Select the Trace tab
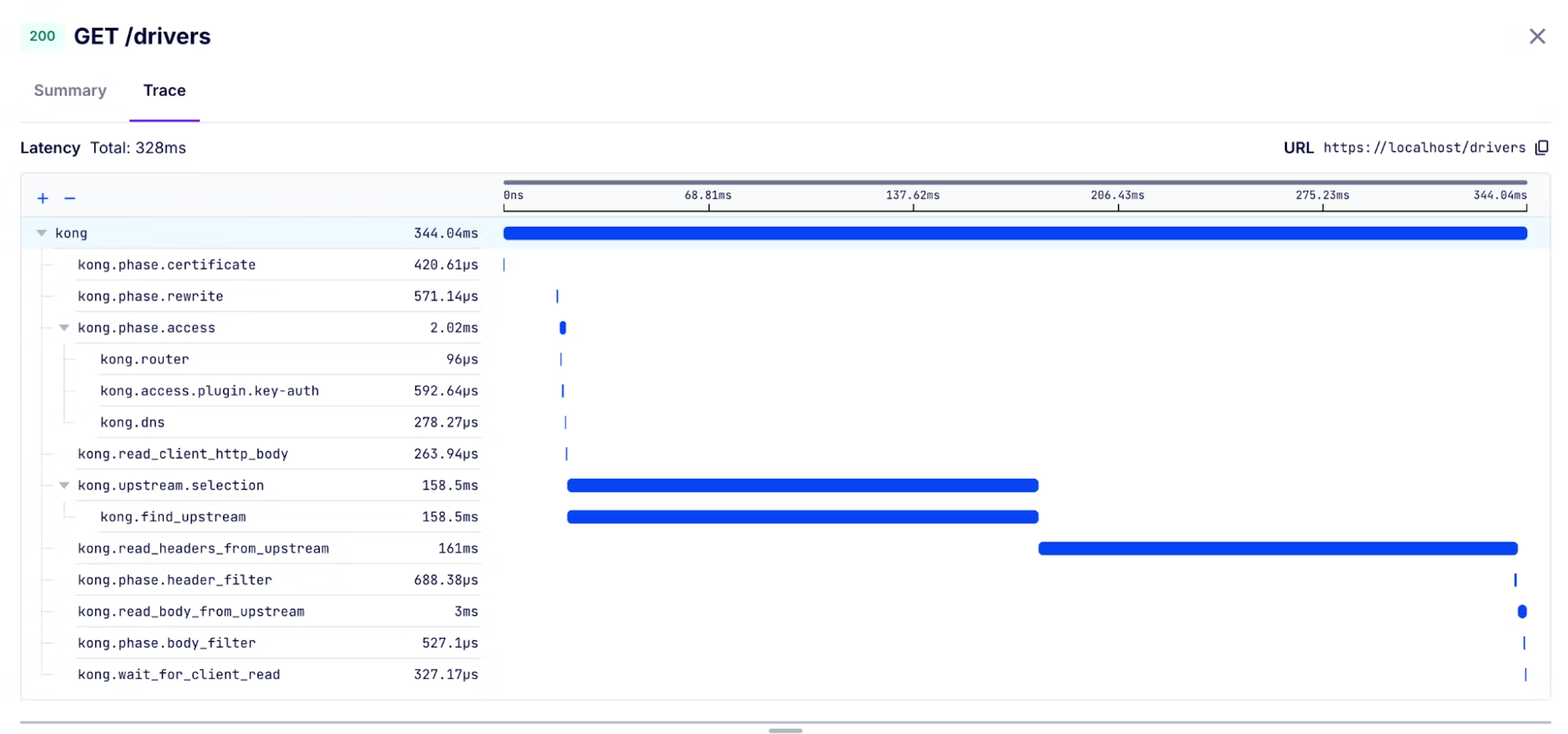The width and height of the screenshot is (1568, 734). tap(164, 91)
